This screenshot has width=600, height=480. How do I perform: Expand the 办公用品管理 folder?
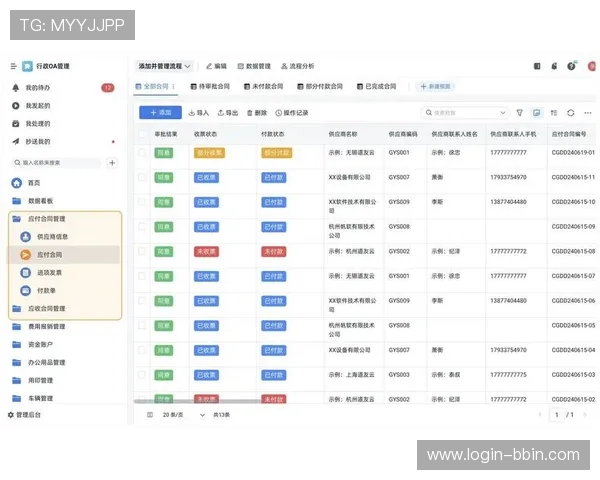click(x=39, y=362)
